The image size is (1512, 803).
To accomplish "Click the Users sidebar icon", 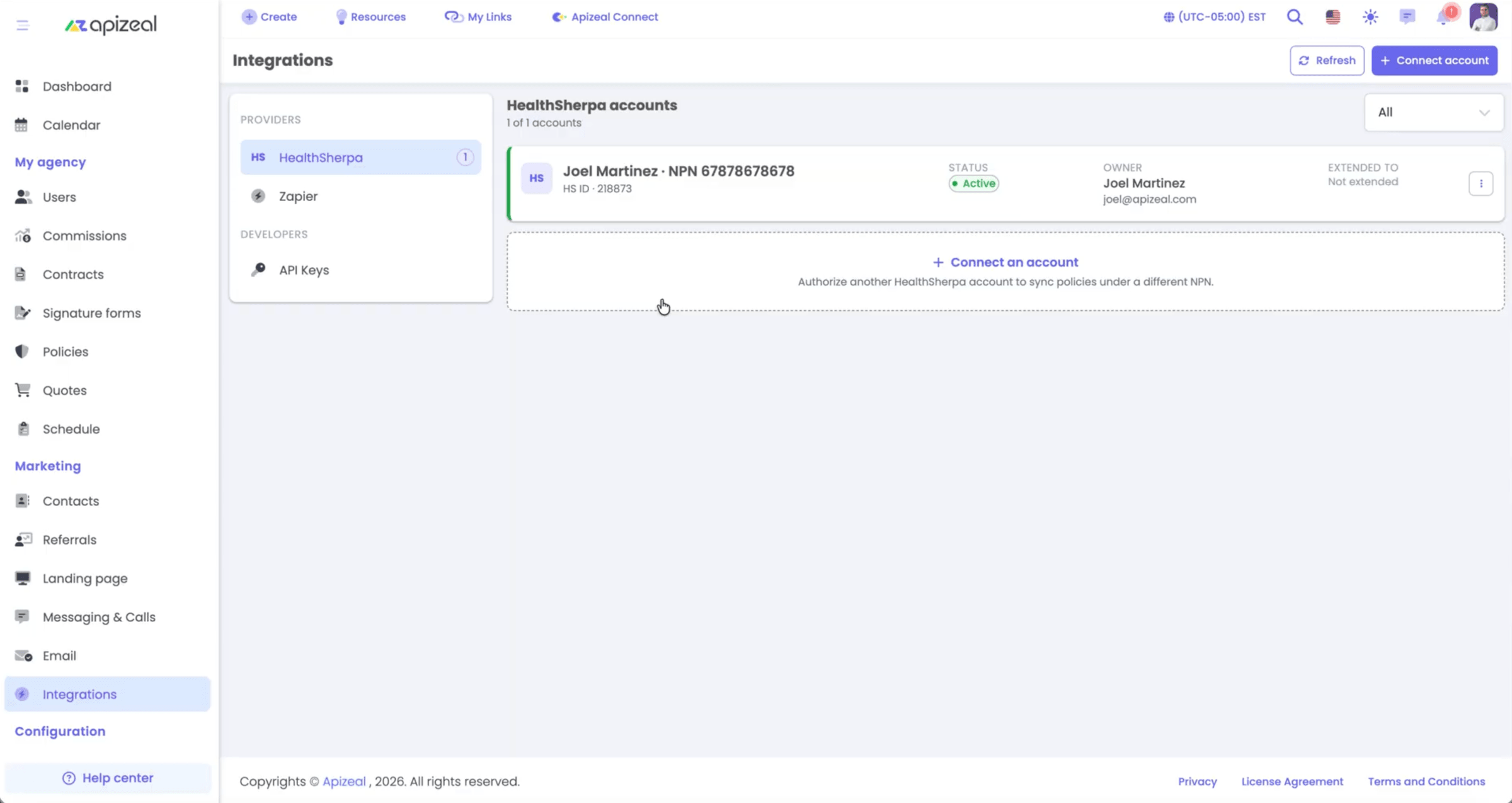I will tap(23, 197).
